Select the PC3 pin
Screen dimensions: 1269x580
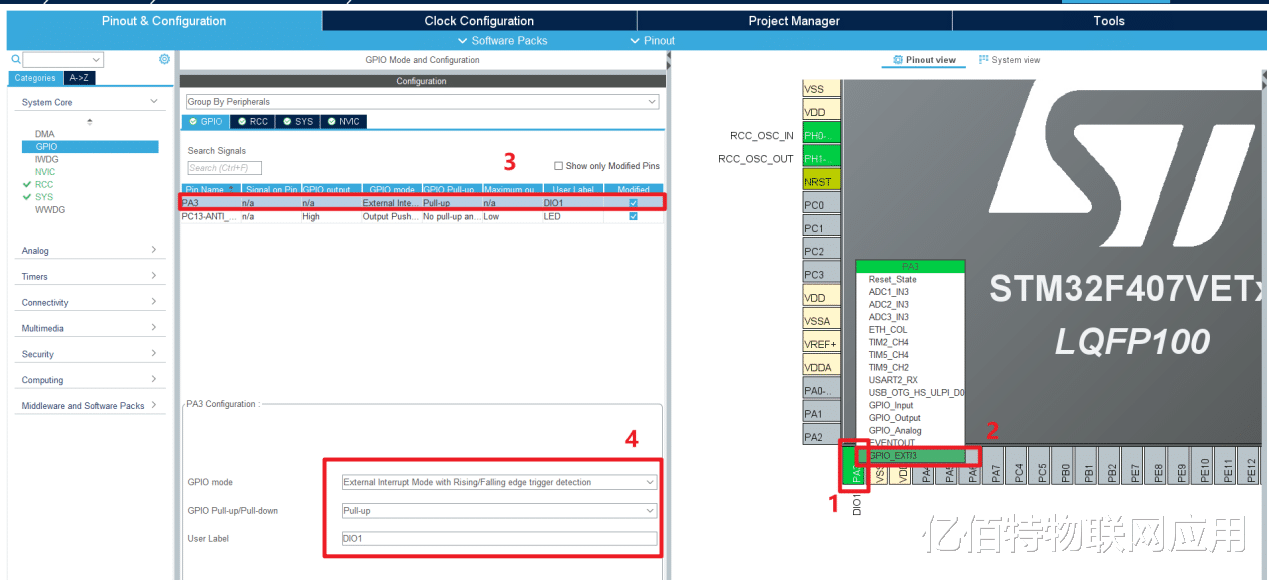click(822, 274)
